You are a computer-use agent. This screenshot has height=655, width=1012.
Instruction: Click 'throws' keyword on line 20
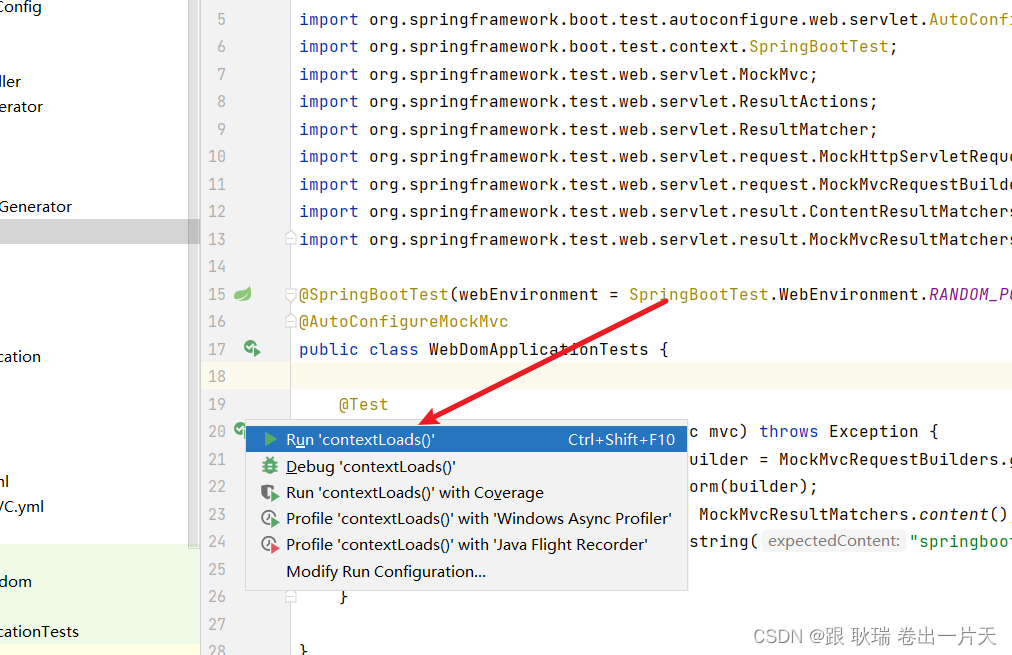tap(789, 431)
